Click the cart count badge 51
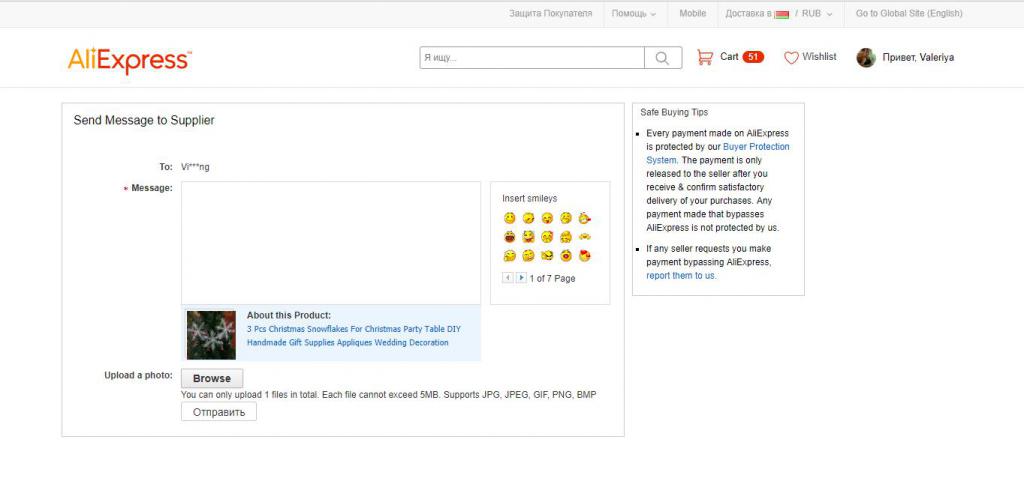The width and height of the screenshot is (1024, 490). pos(753,57)
